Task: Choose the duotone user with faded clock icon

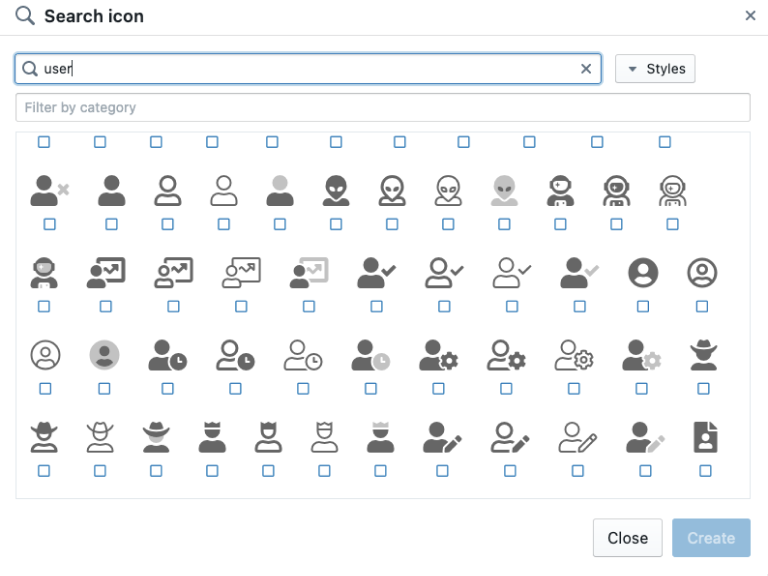Action: coord(371,355)
